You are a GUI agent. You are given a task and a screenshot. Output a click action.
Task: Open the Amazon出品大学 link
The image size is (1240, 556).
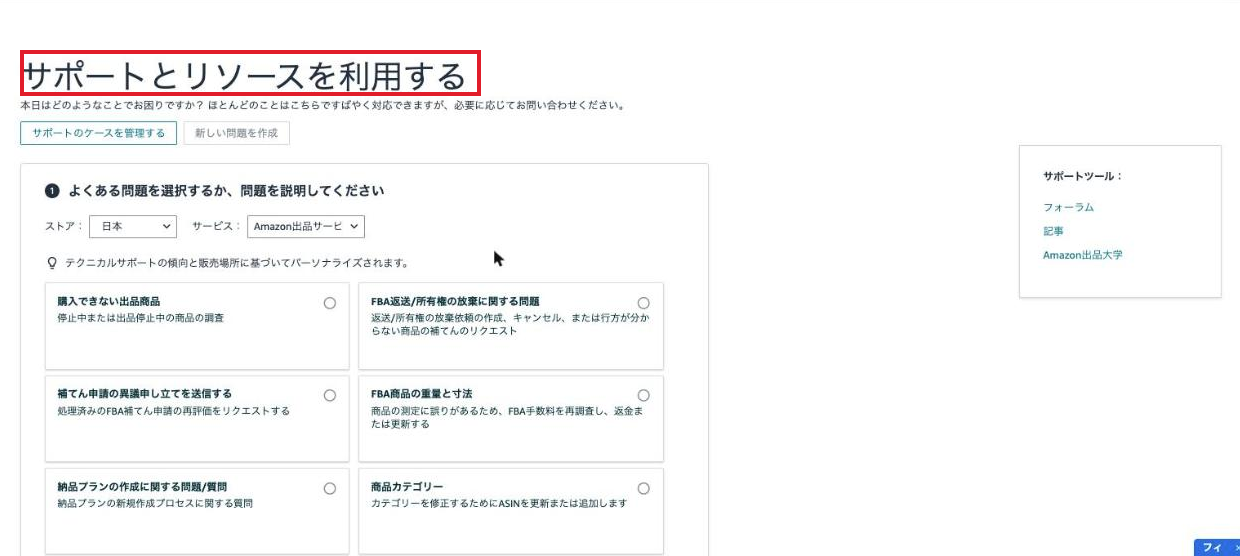click(1082, 255)
